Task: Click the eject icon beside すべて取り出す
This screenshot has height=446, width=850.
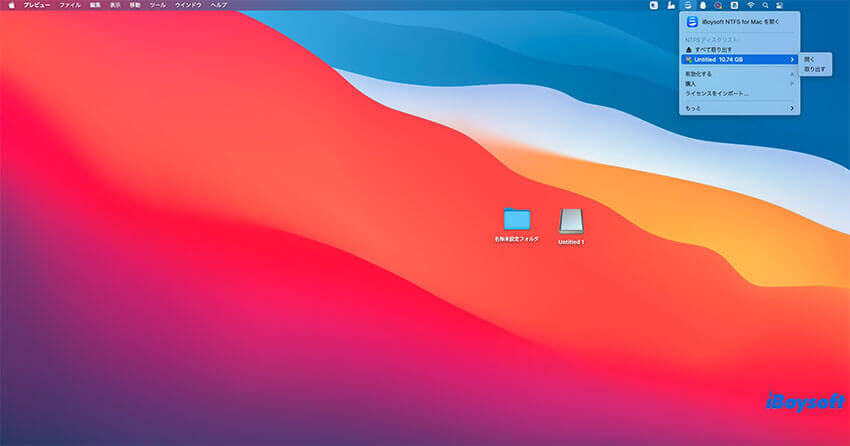Action: tap(688, 49)
